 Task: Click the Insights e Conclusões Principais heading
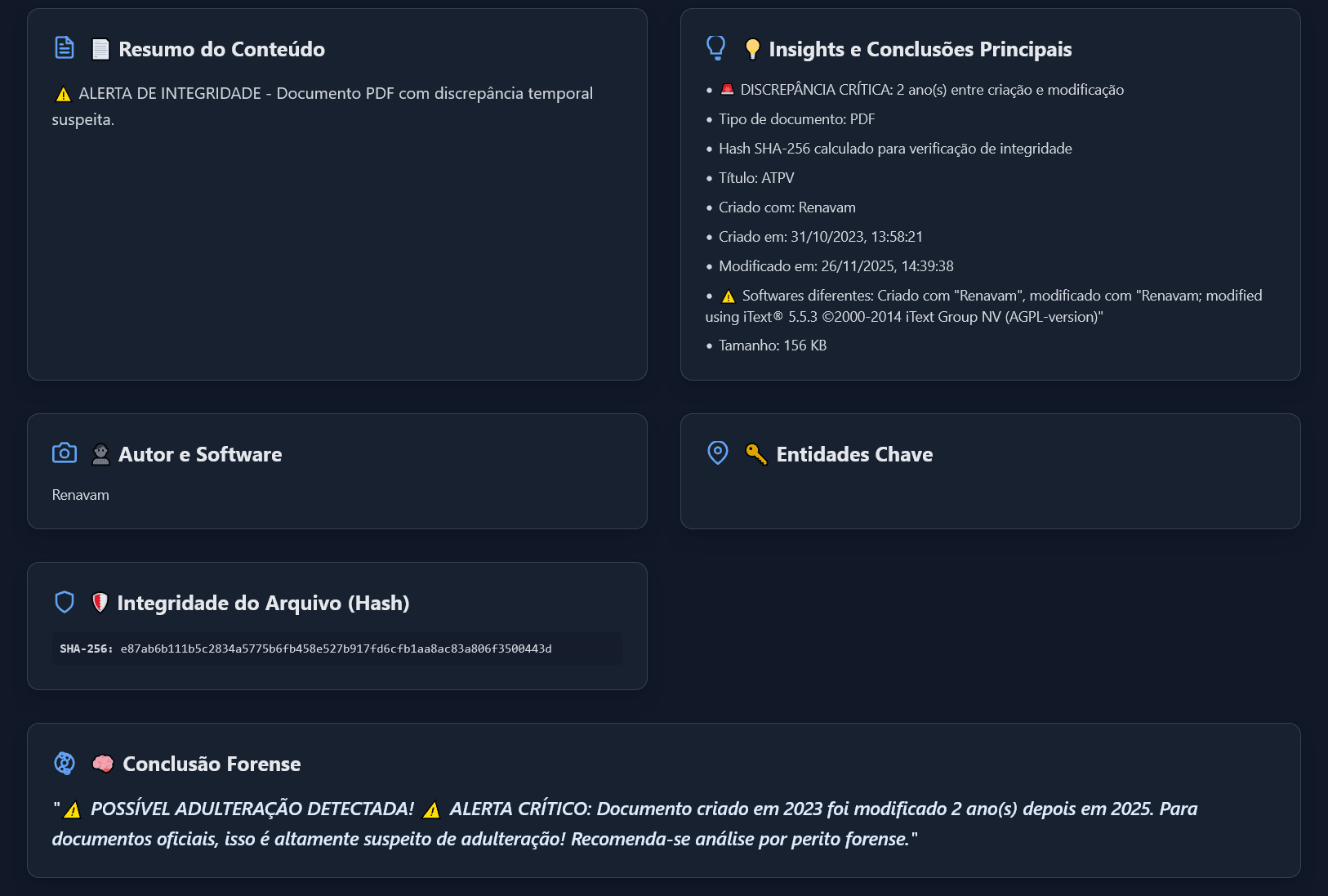click(920, 49)
